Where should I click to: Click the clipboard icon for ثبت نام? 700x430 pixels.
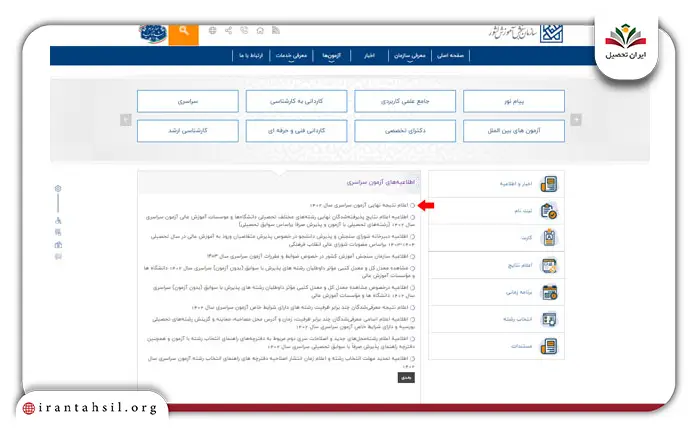point(549,211)
